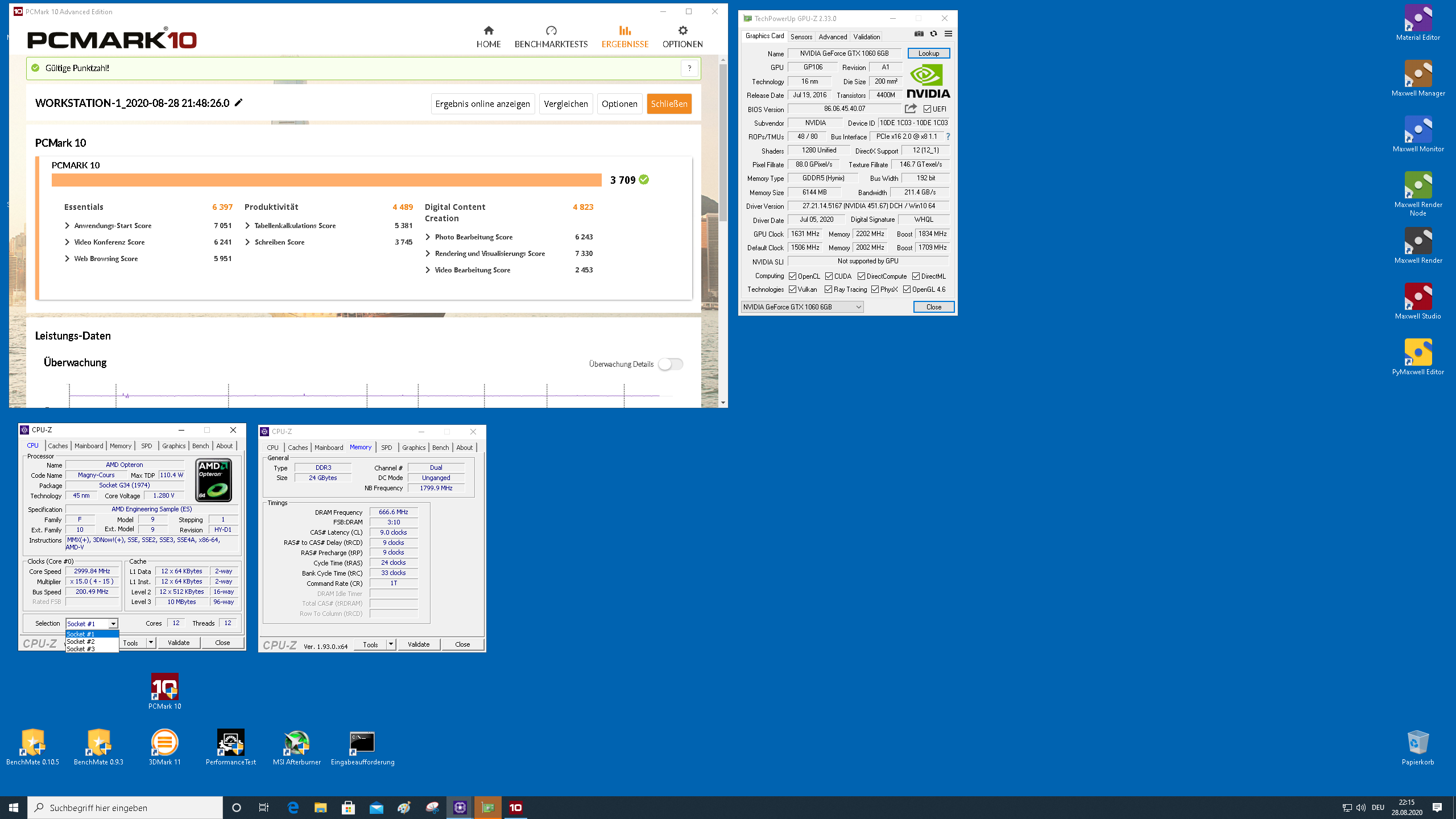Open Mainboard tab in CPU-Z CPU window

[89, 446]
